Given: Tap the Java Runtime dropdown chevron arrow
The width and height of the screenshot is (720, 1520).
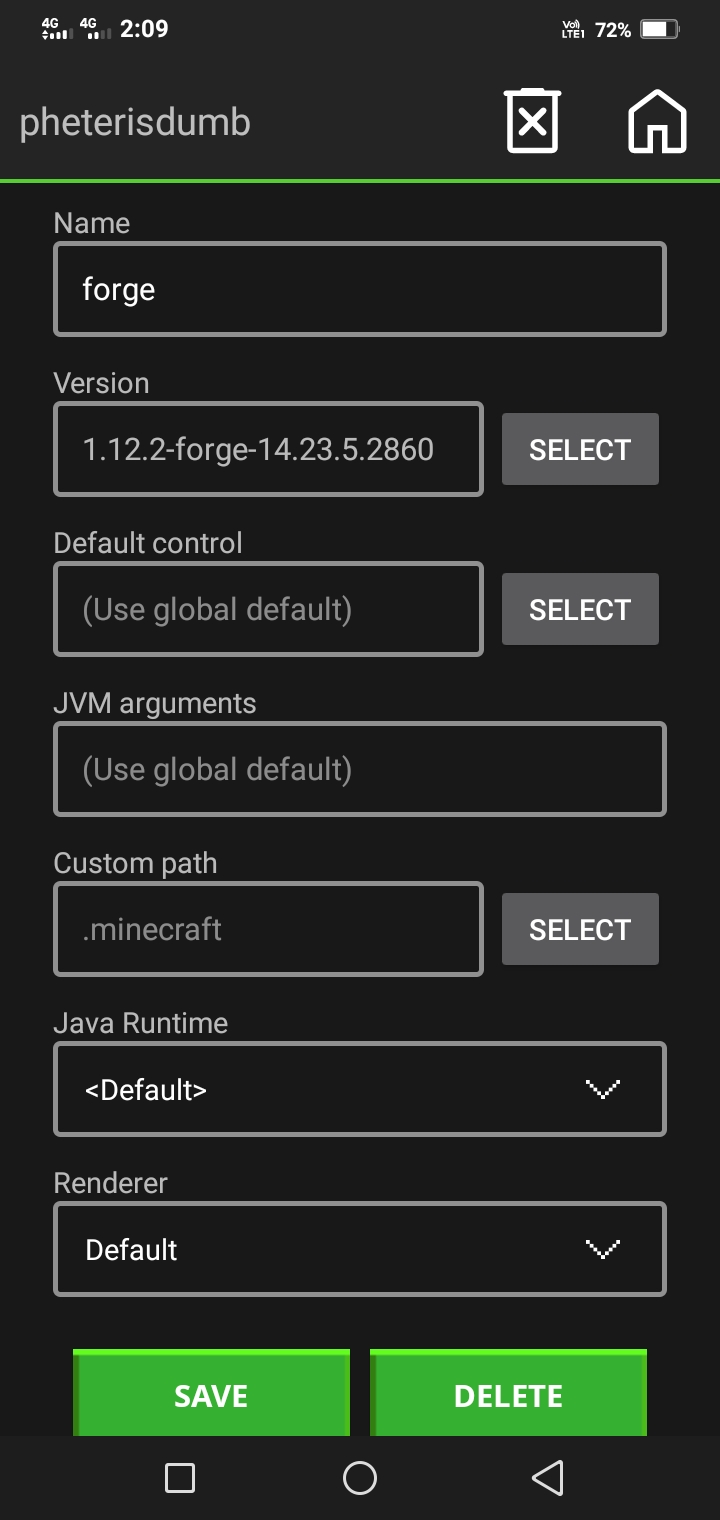Looking at the screenshot, I should pyautogui.click(x=602, y=1089).
